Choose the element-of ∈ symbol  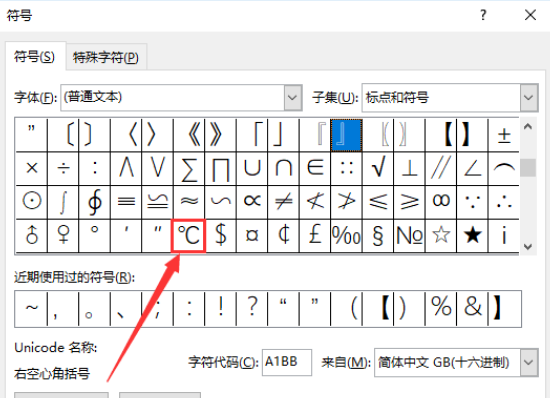(315, 169)
